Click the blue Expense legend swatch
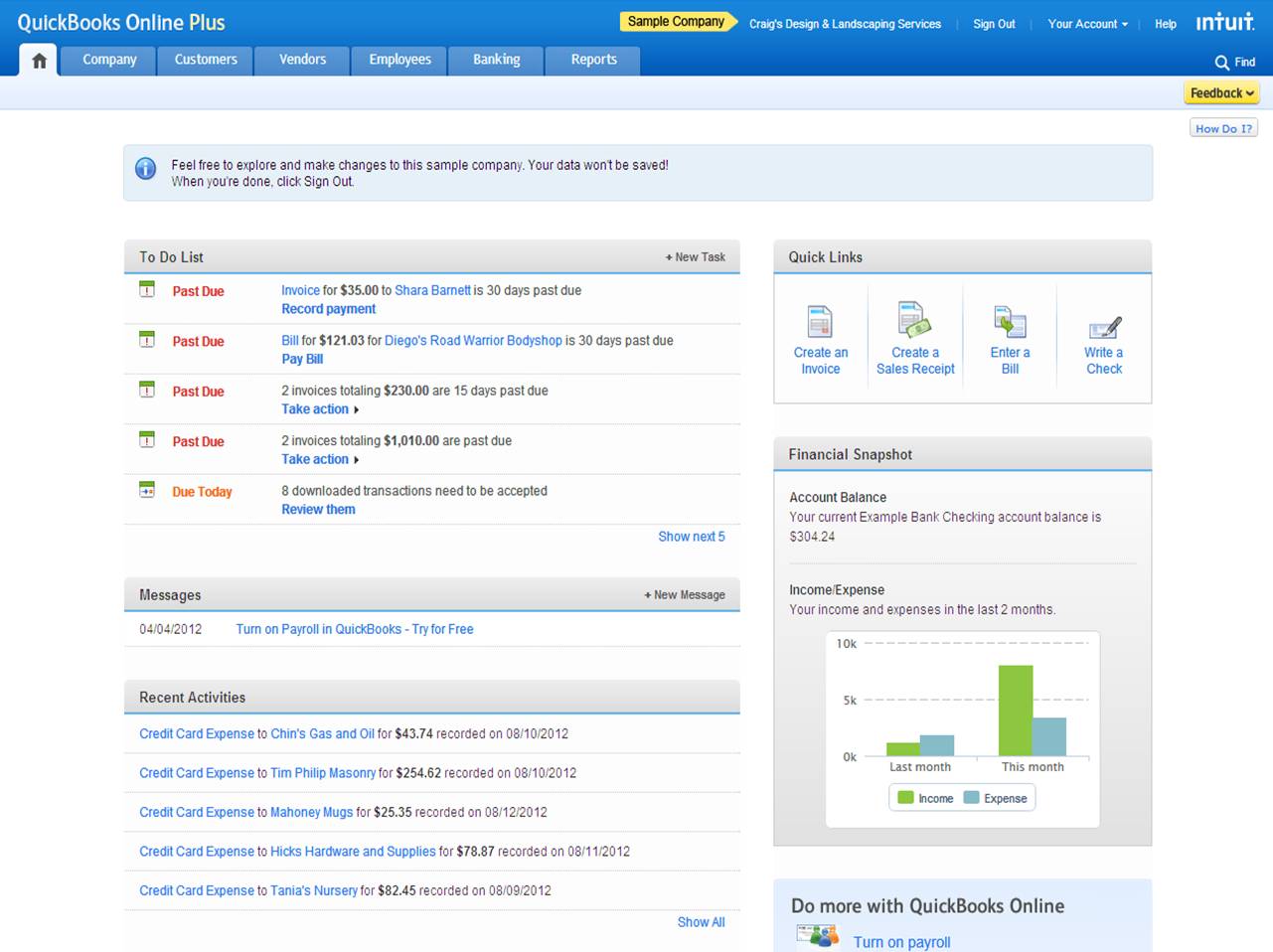1273x952 pixels. (972, 797)
